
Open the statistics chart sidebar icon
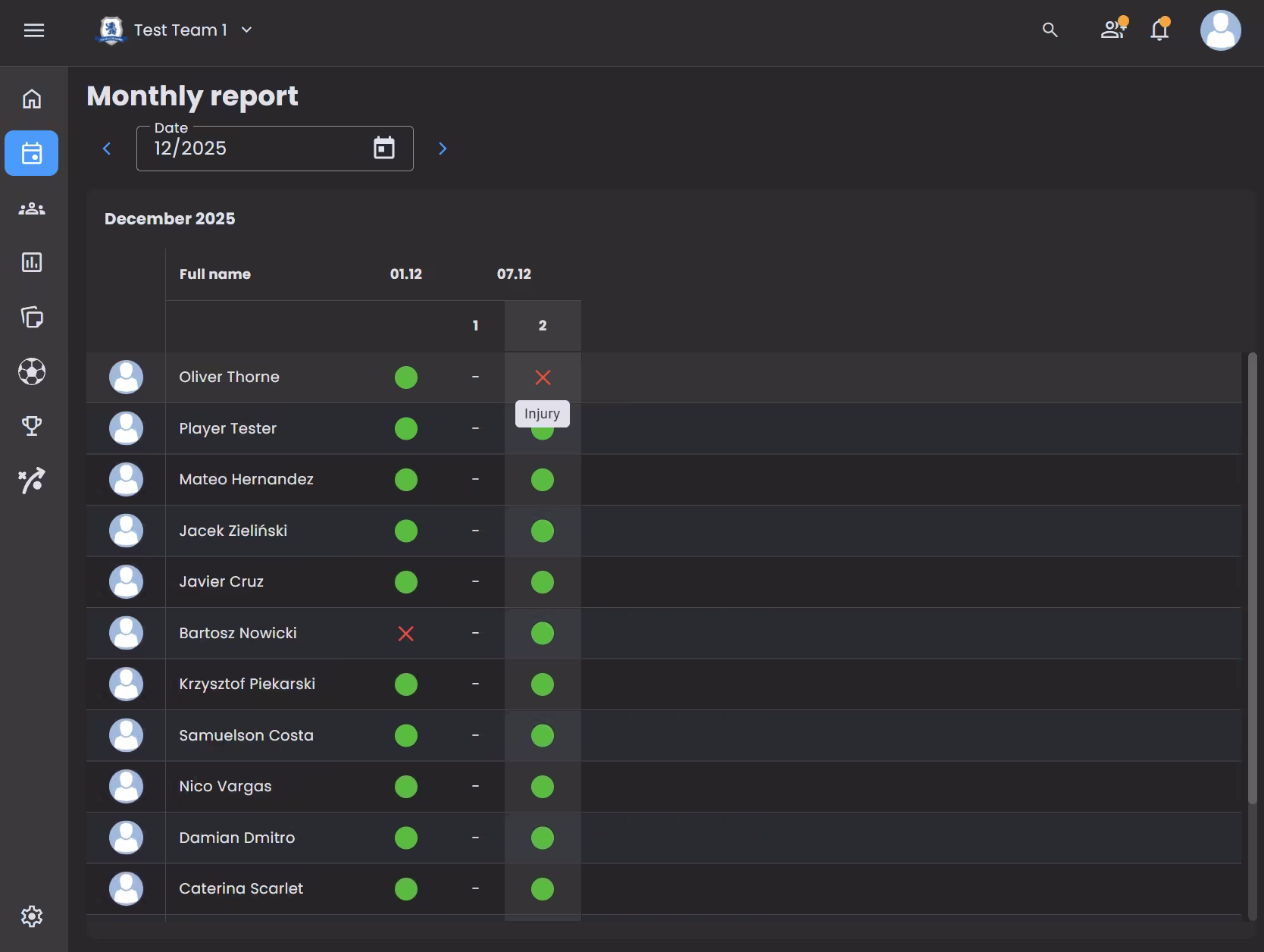(32, 262)
